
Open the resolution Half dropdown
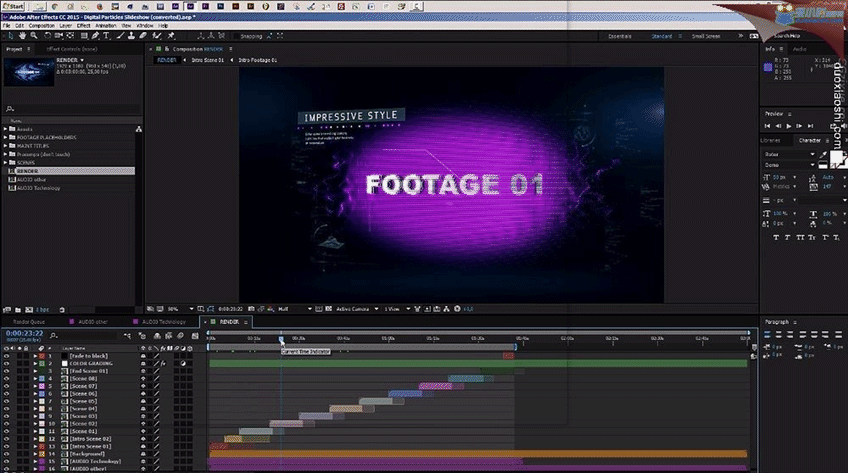point(295,309)
